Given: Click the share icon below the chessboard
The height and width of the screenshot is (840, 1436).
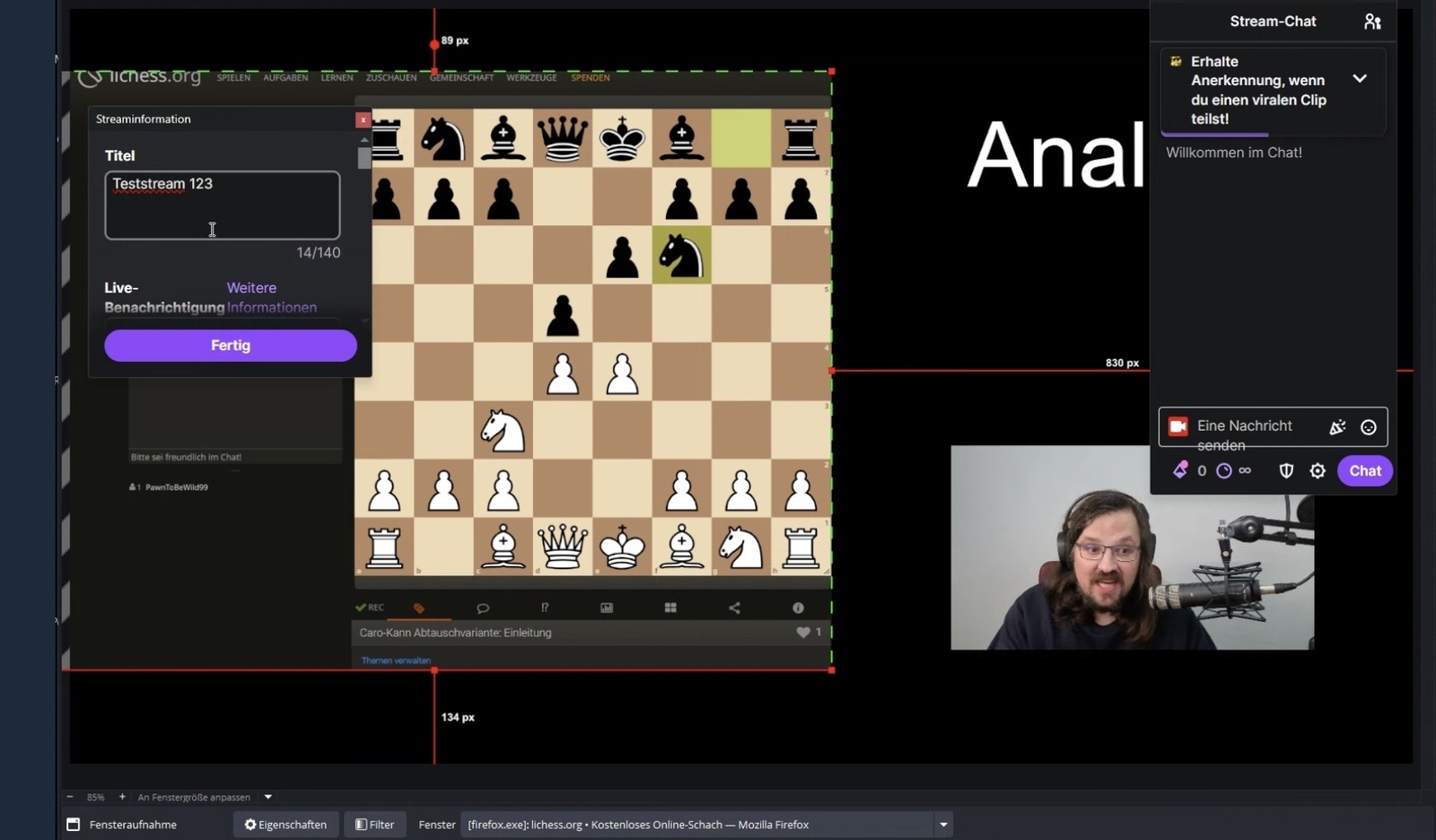Looking at the screenshot, I should coord(734,608).
